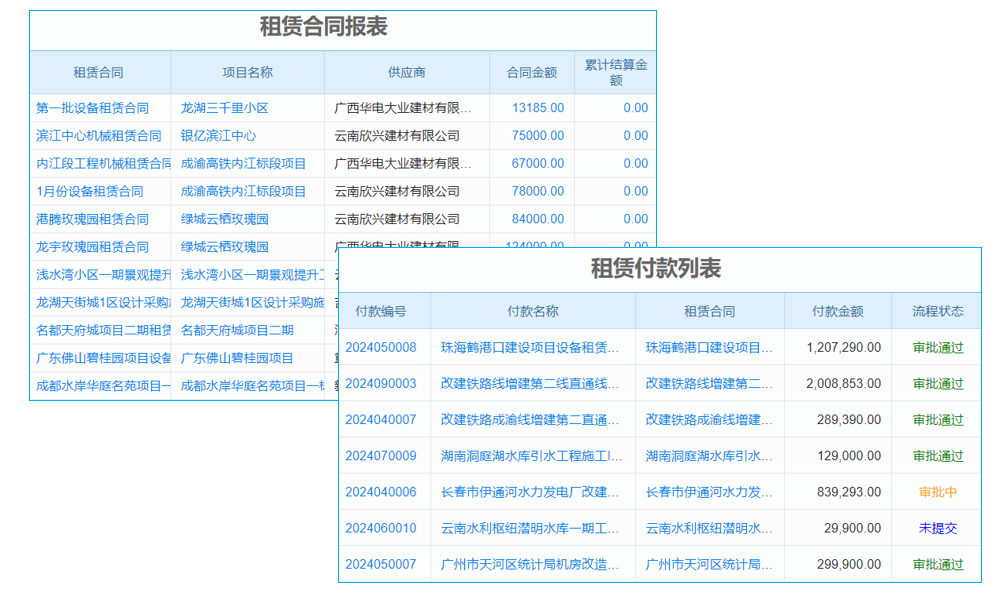Check 未提交 status of payment 2024060010
Viewport: 1000px width, 600px height.
tap(936, 527)
